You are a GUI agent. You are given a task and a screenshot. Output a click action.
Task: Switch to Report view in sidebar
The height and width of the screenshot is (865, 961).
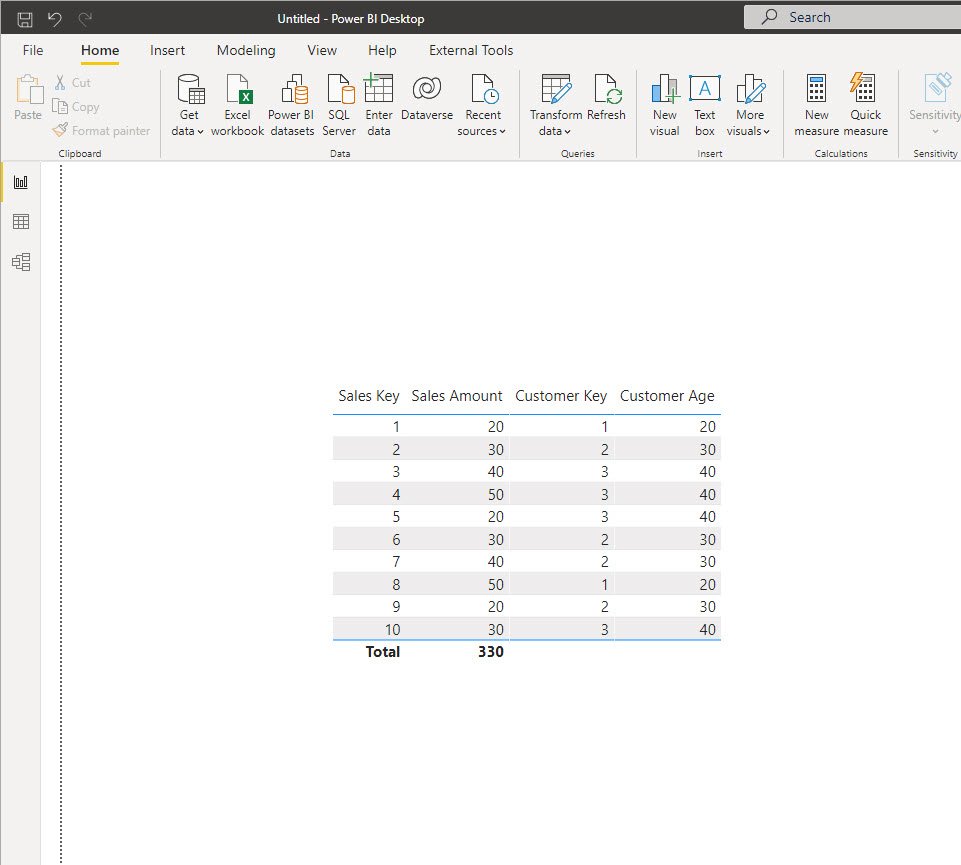[x=21, y=182]
